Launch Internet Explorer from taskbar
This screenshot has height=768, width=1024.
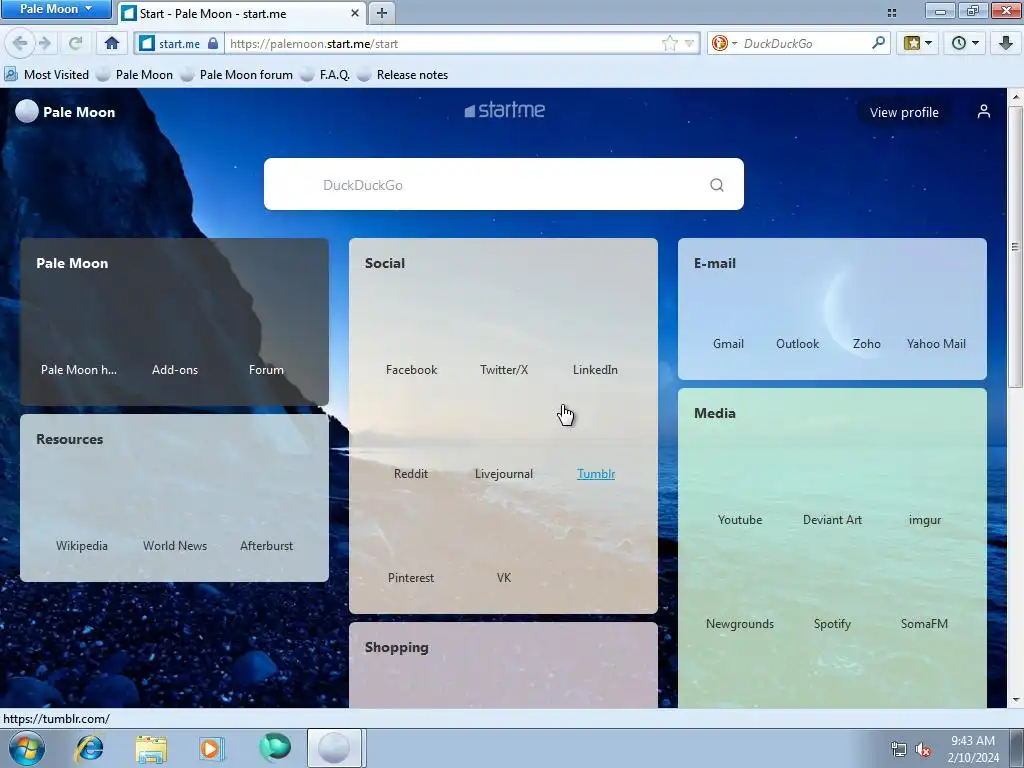click(x=89, y=748)
